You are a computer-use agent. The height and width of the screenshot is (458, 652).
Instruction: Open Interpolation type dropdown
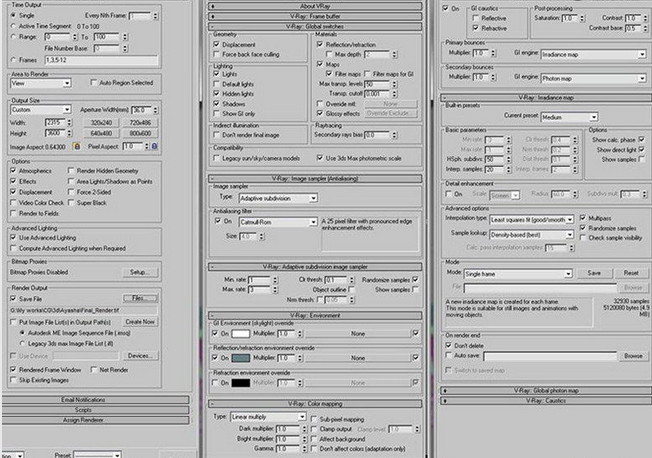click(531, 220)
